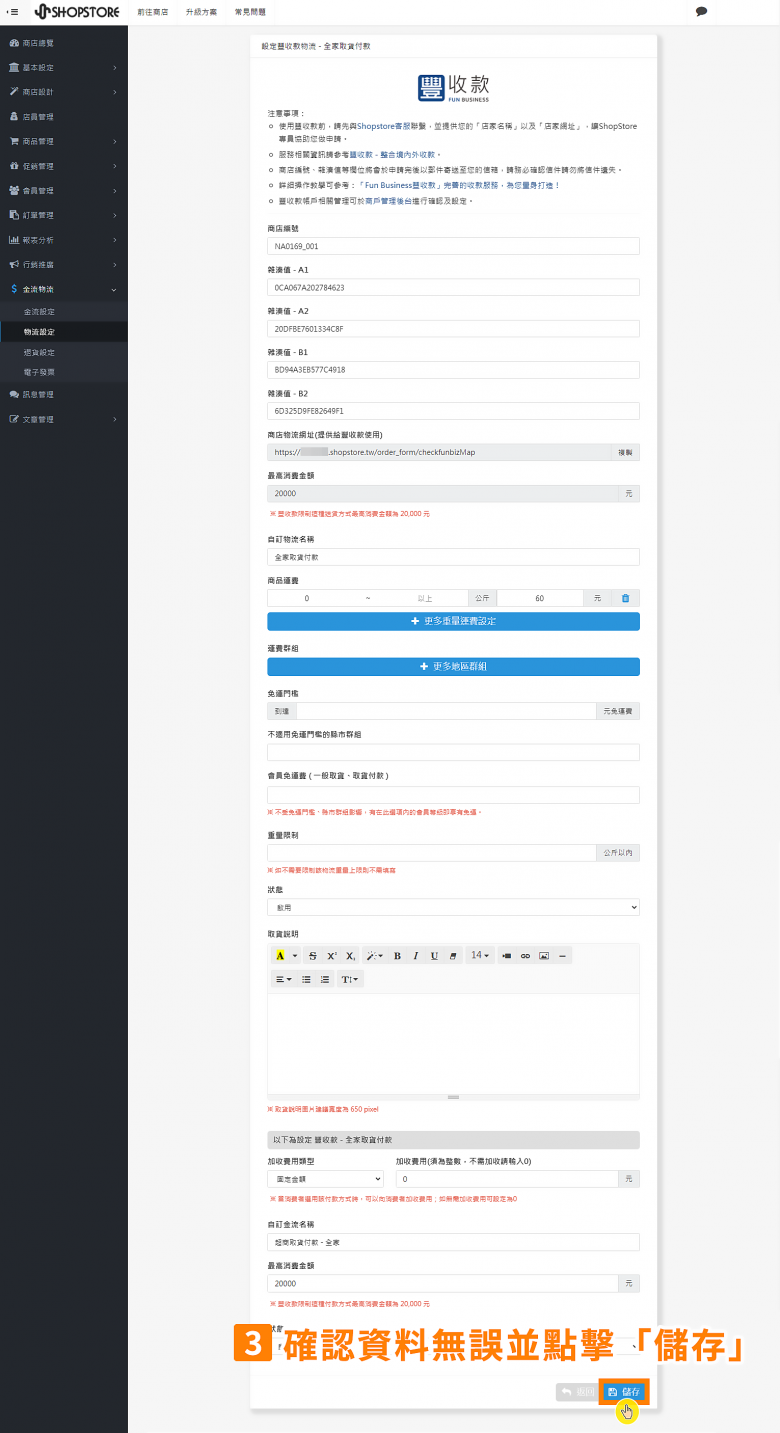Open the chat bubble icon in the header
Image resolution: width=780 pixels, height=1433 pixels.
click(701, 12)
